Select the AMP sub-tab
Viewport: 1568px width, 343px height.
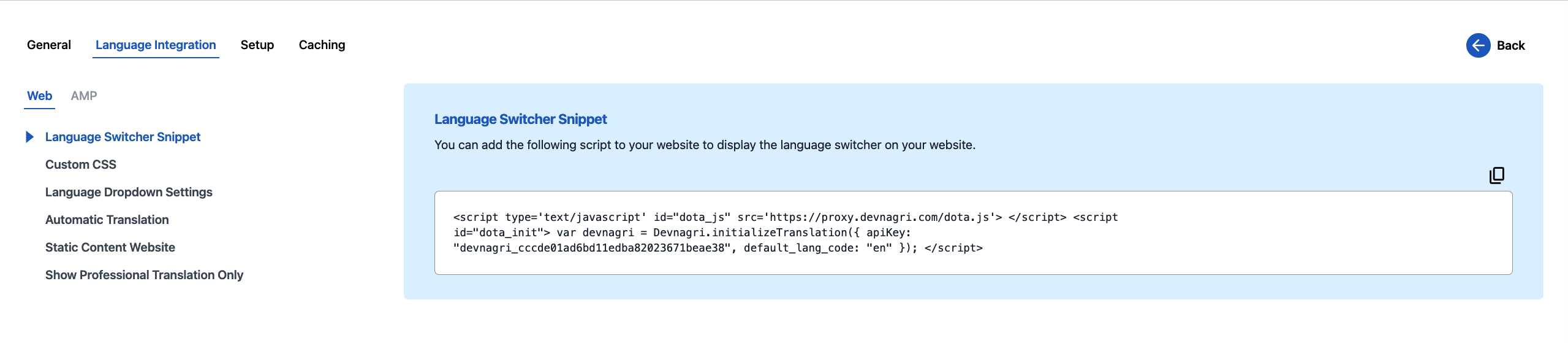pos(84,96)
